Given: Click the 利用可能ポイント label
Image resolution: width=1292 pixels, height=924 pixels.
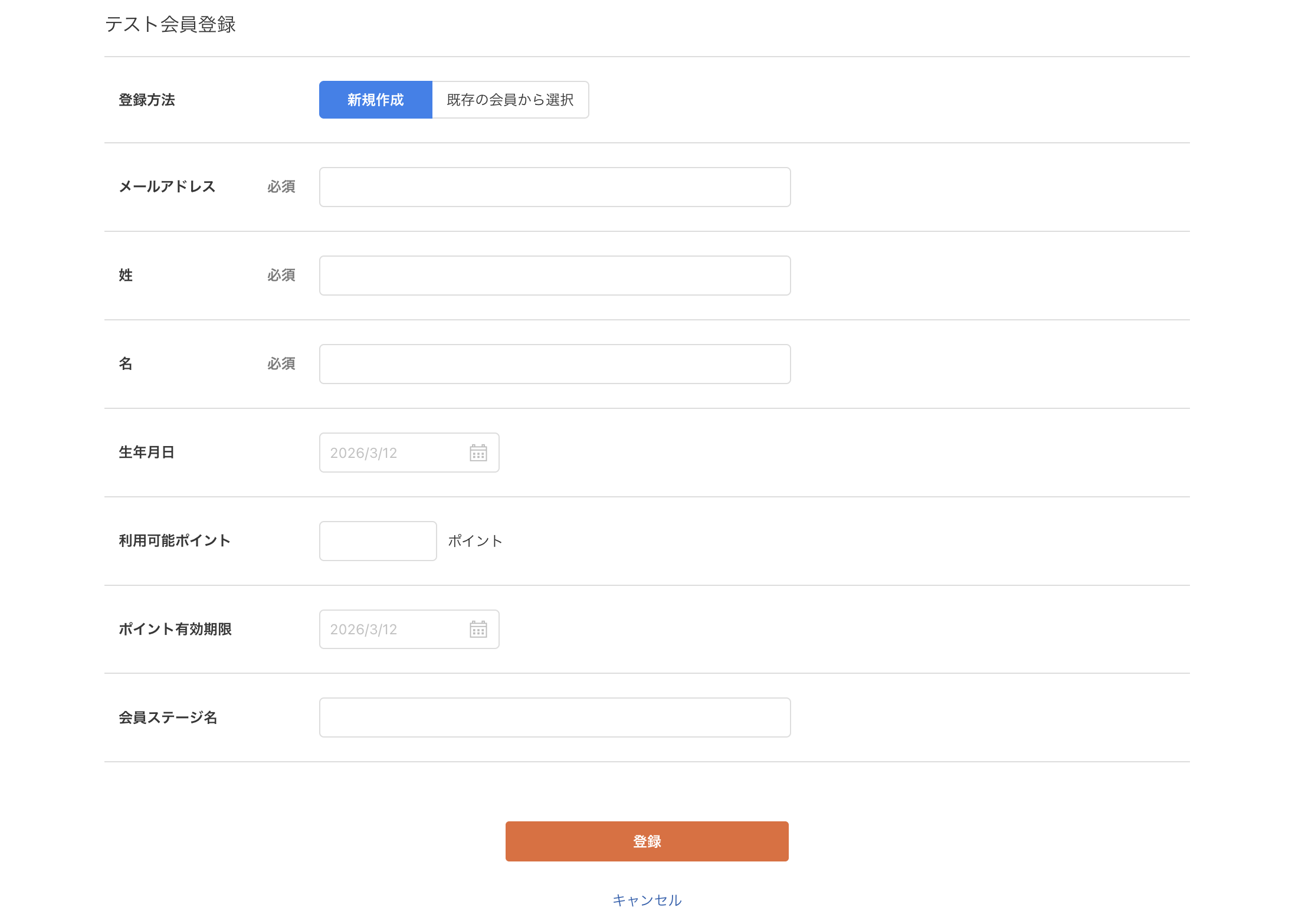Looking at the screenshot, I should pyautogui.click(x=174, y=541).
